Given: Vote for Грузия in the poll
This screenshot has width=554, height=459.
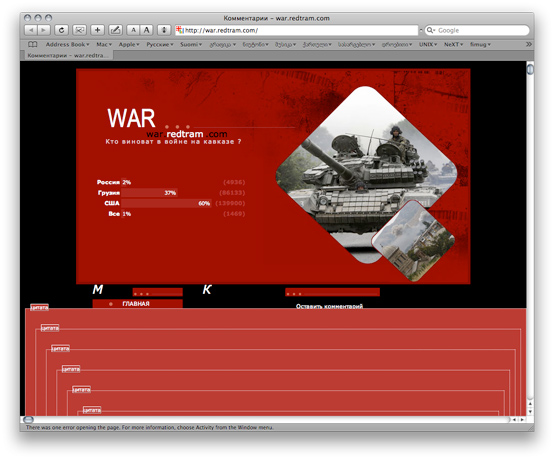Looking at the screenshot, I should click(x=109, y=193).
